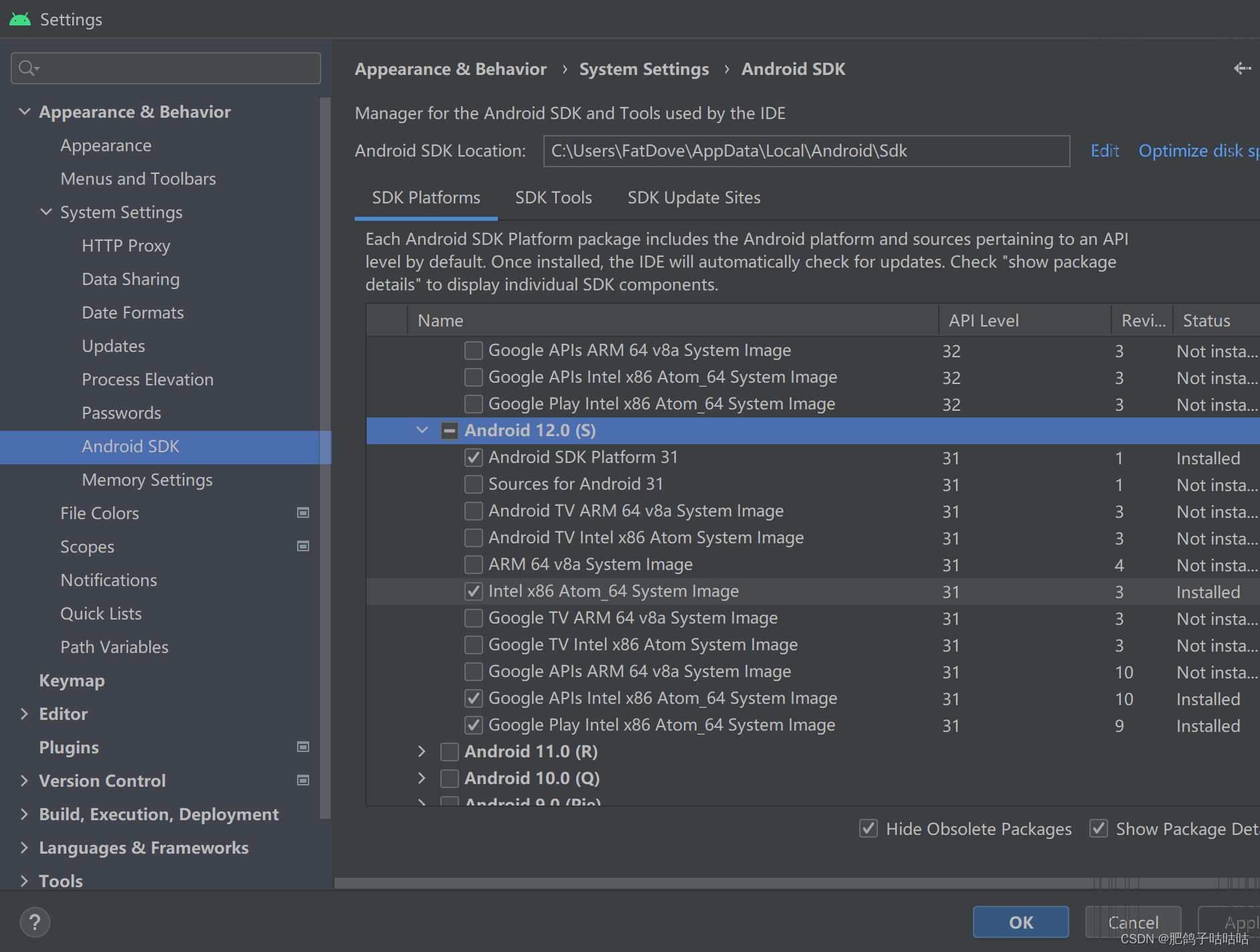The image size is (1260, 952).
Task: Click the search magnifier icon in settings
Action: pos(28,68)
